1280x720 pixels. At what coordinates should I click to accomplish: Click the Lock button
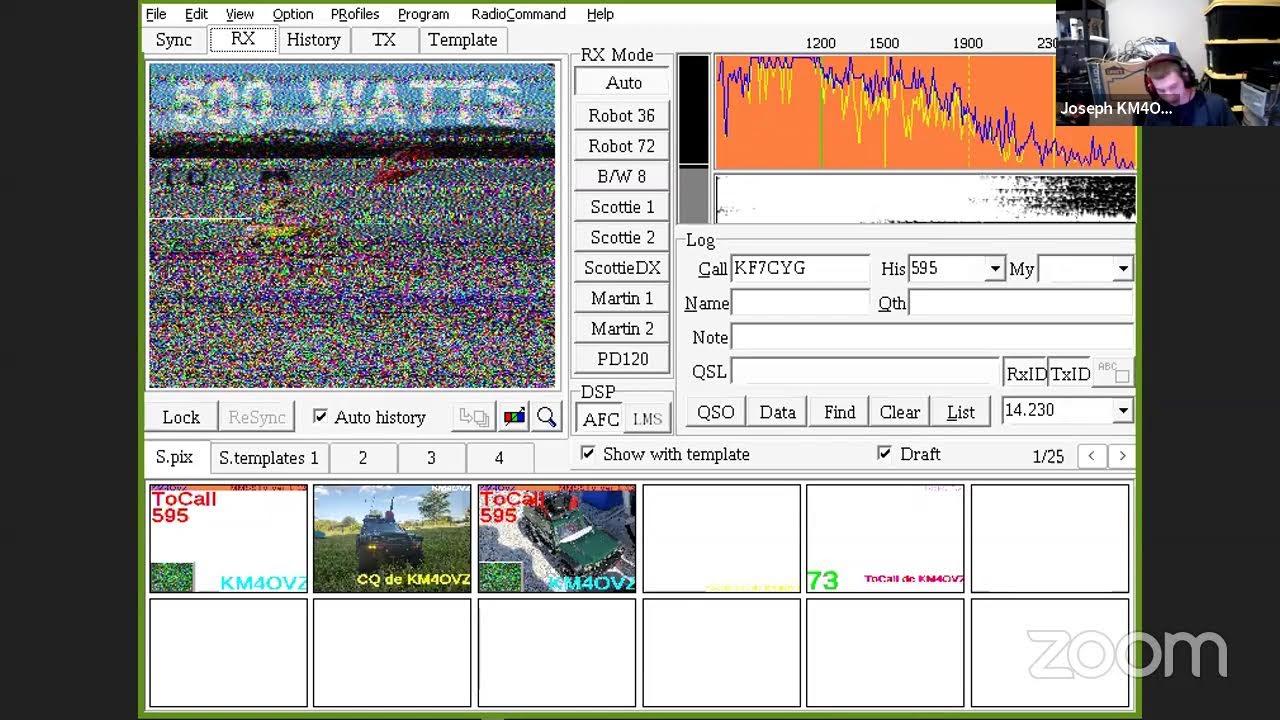(x=181, y=417)
